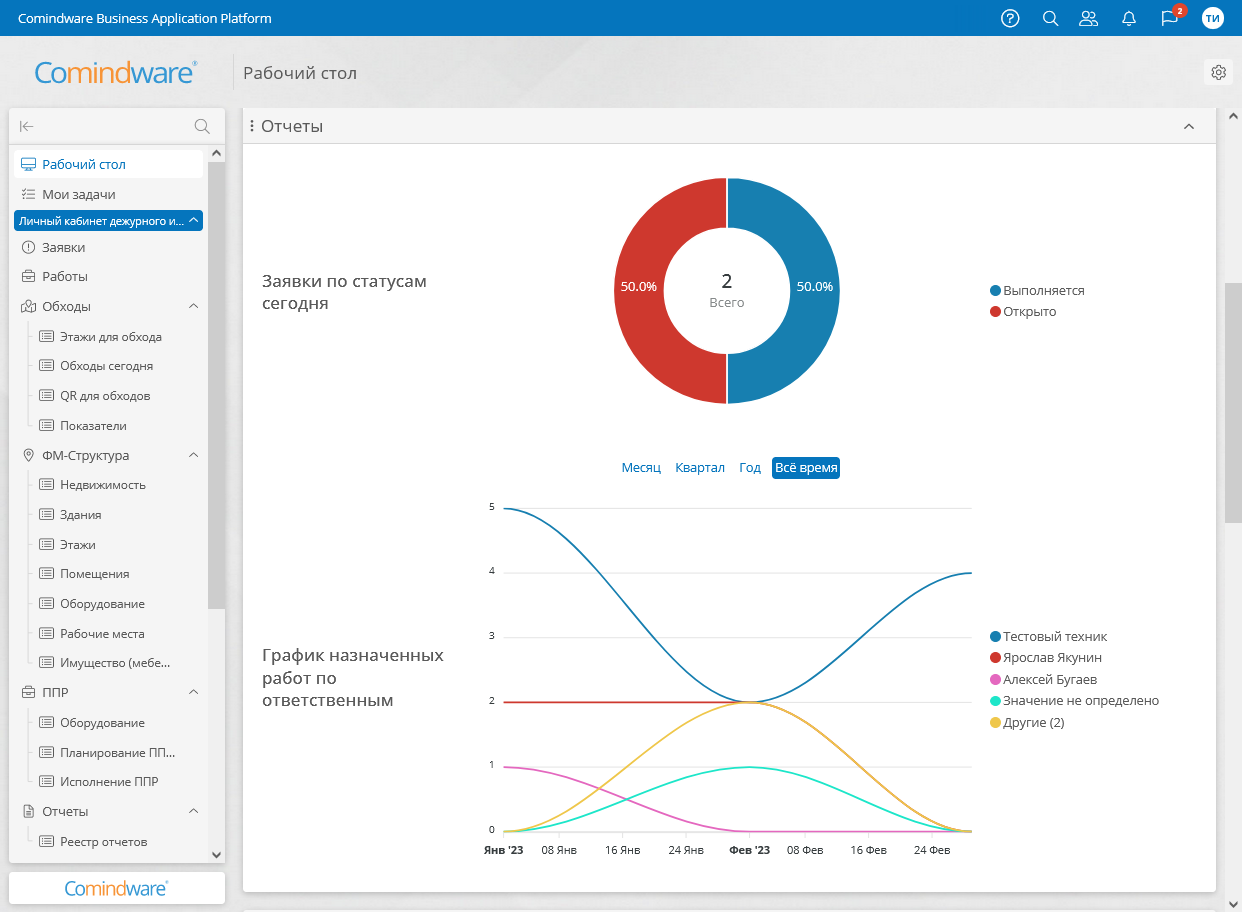This screenshot has width=1242, height=912.
Task: Toggle Открыто legend item
Action: coord(1023,311)
